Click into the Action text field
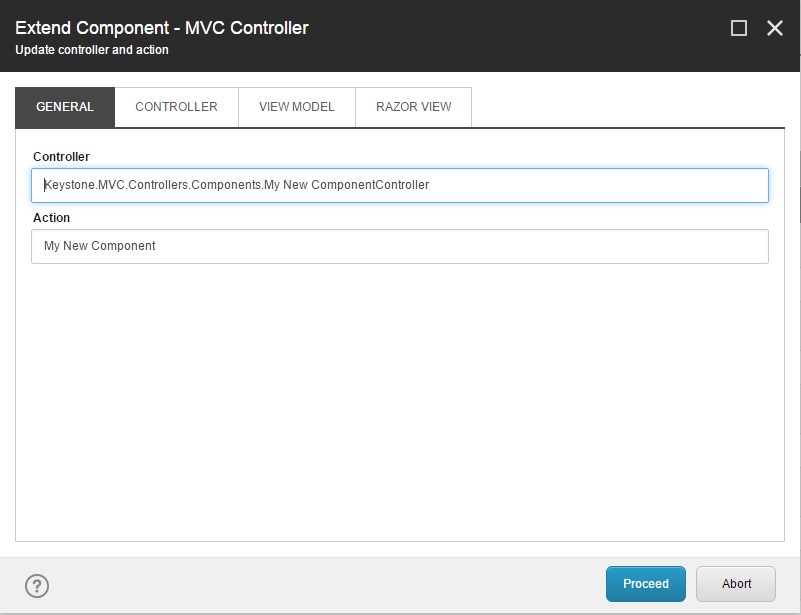This screenshot has height=615, width=801. 450,246
